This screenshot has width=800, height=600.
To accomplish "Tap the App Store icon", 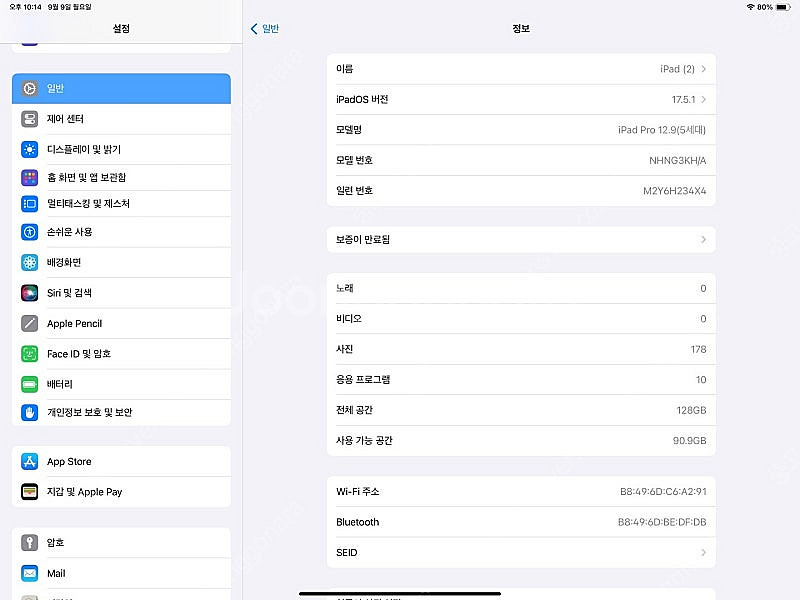I will (30, 461).
